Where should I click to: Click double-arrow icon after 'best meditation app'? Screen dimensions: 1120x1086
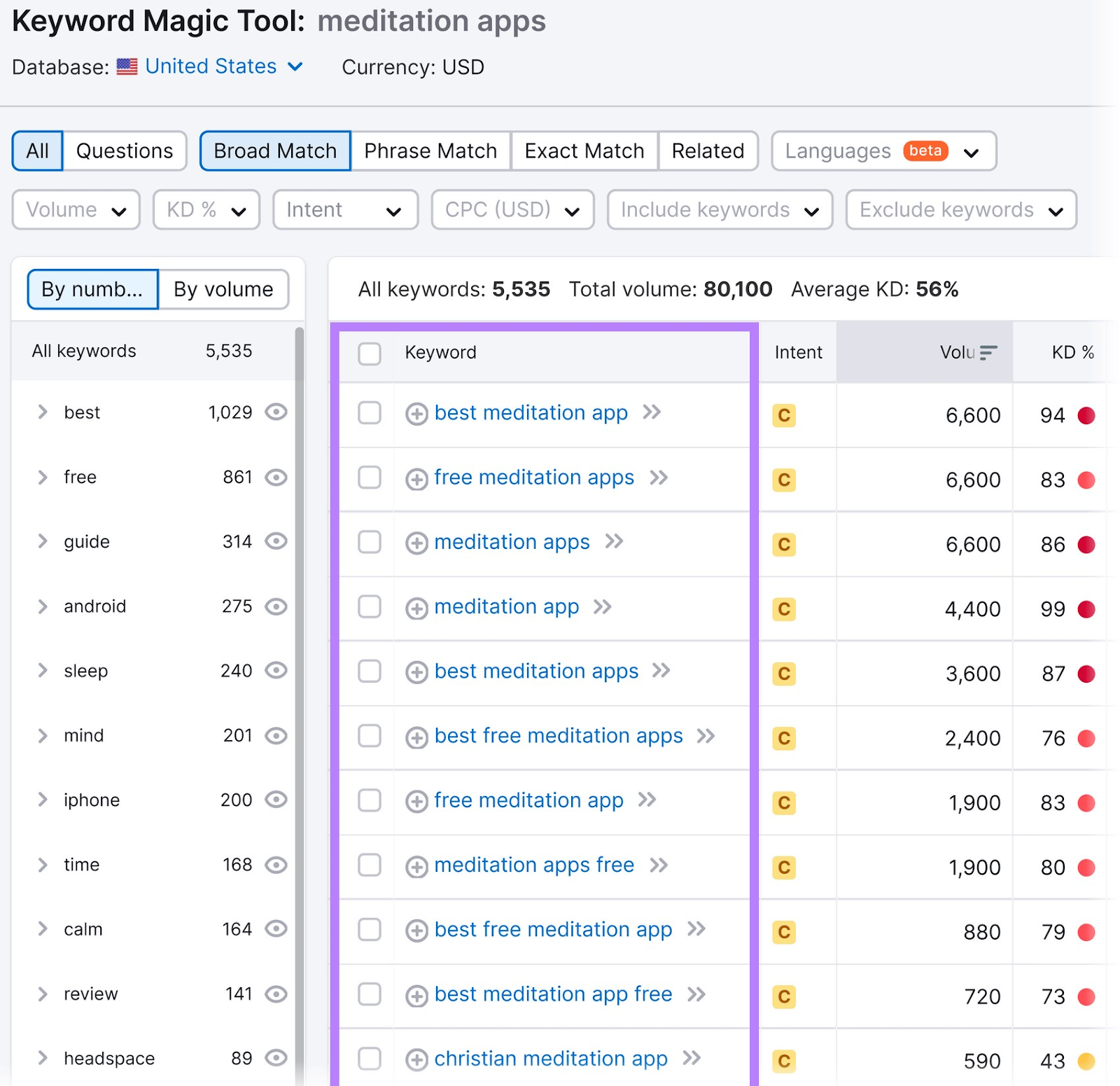[x=652, y=412]
